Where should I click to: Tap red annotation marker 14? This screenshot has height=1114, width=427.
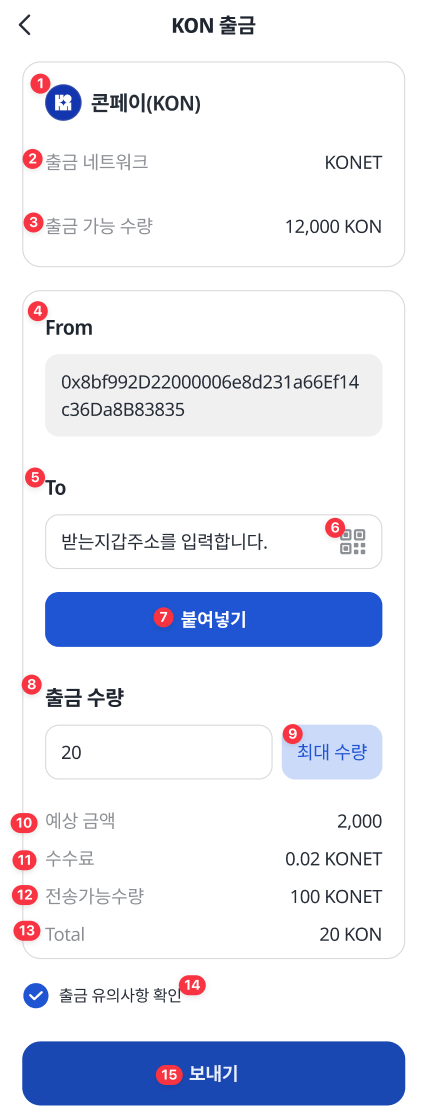click(191, 985)
